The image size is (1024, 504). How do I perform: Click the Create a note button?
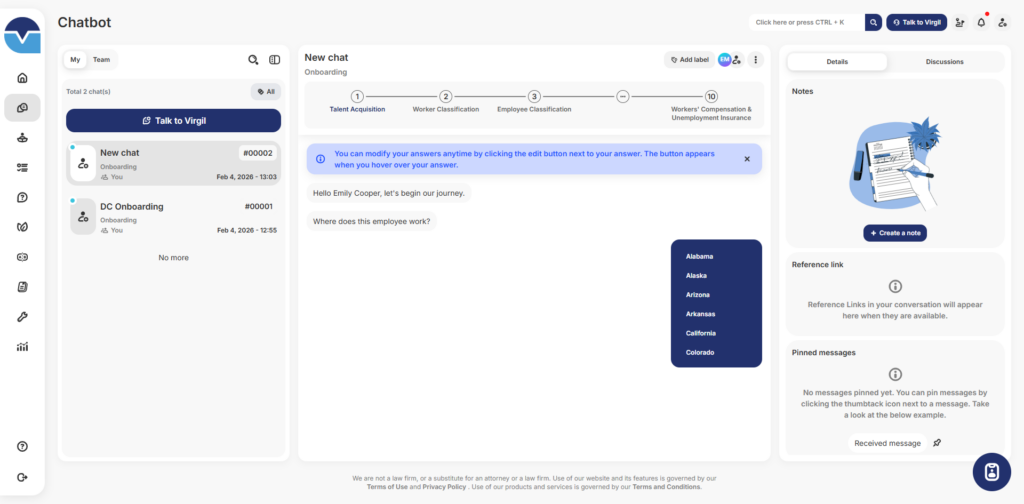coord(895,233)
